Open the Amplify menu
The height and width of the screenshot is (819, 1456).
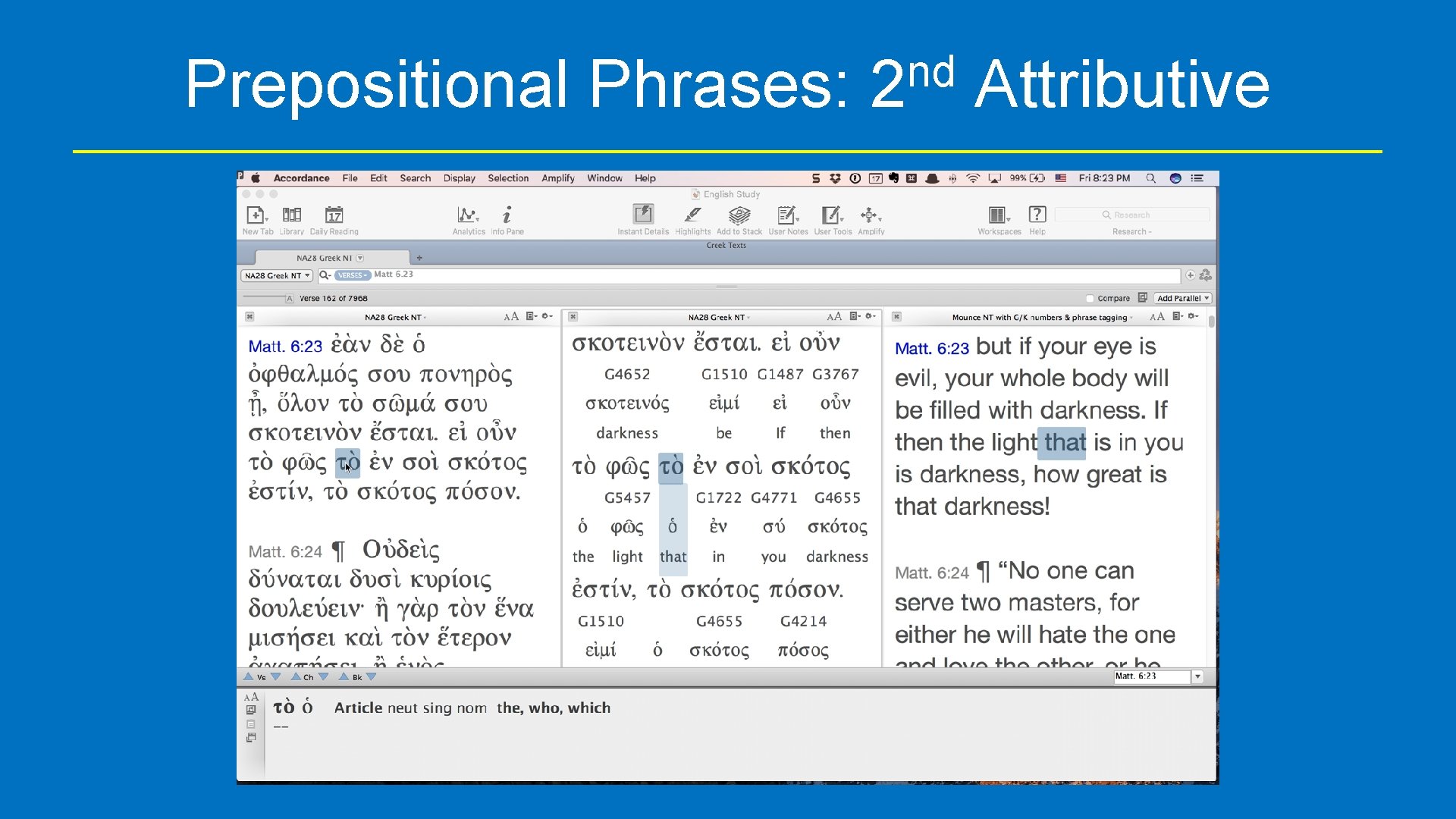click(x=557, y=178)
